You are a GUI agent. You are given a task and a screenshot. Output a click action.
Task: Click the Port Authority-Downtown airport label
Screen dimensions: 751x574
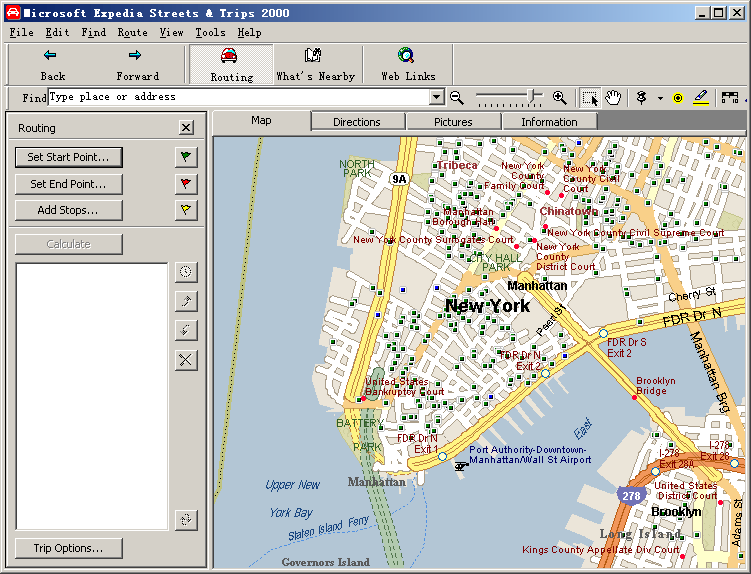pos(530,455)
